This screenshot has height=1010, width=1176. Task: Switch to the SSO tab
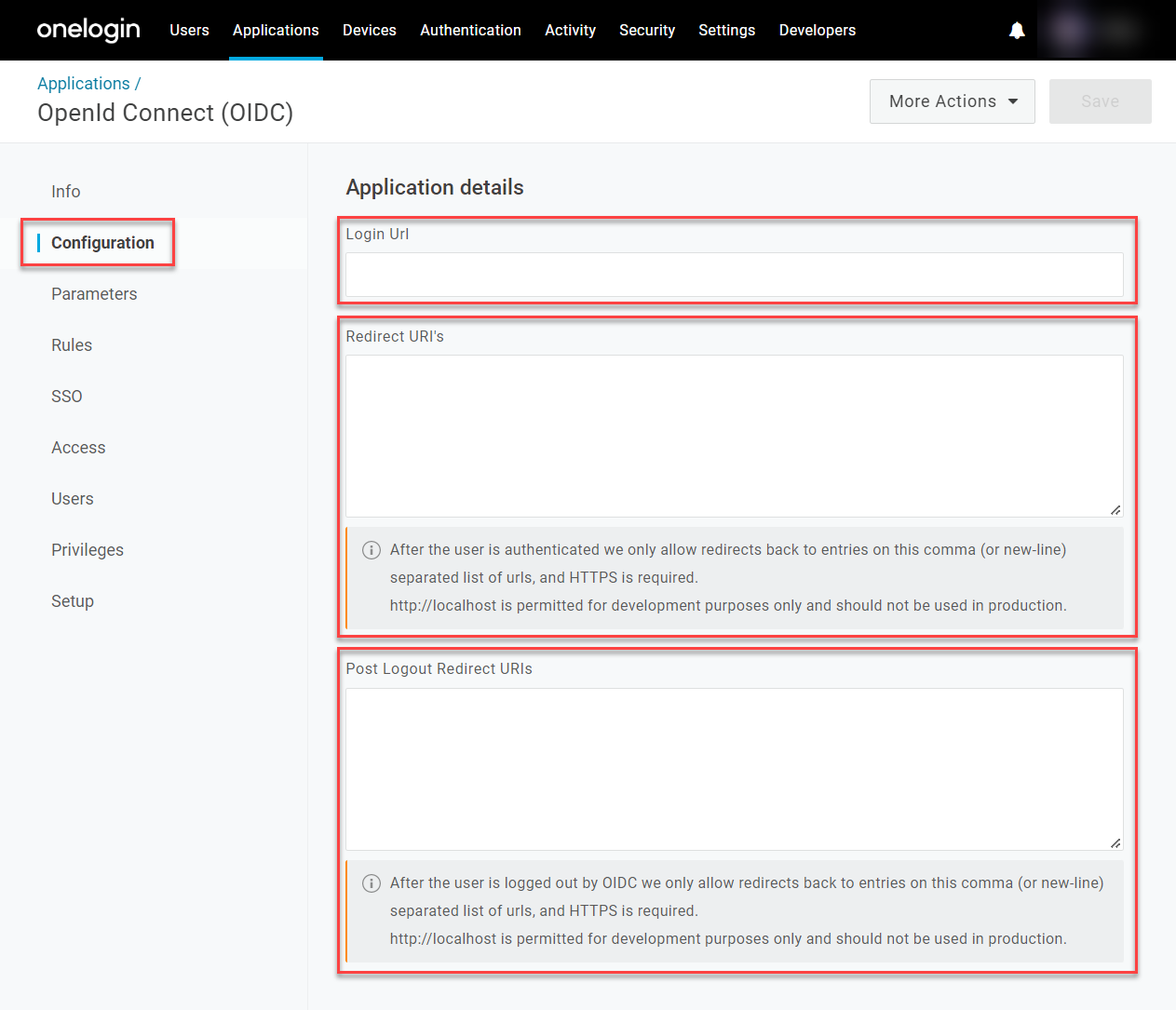point(66,396)
